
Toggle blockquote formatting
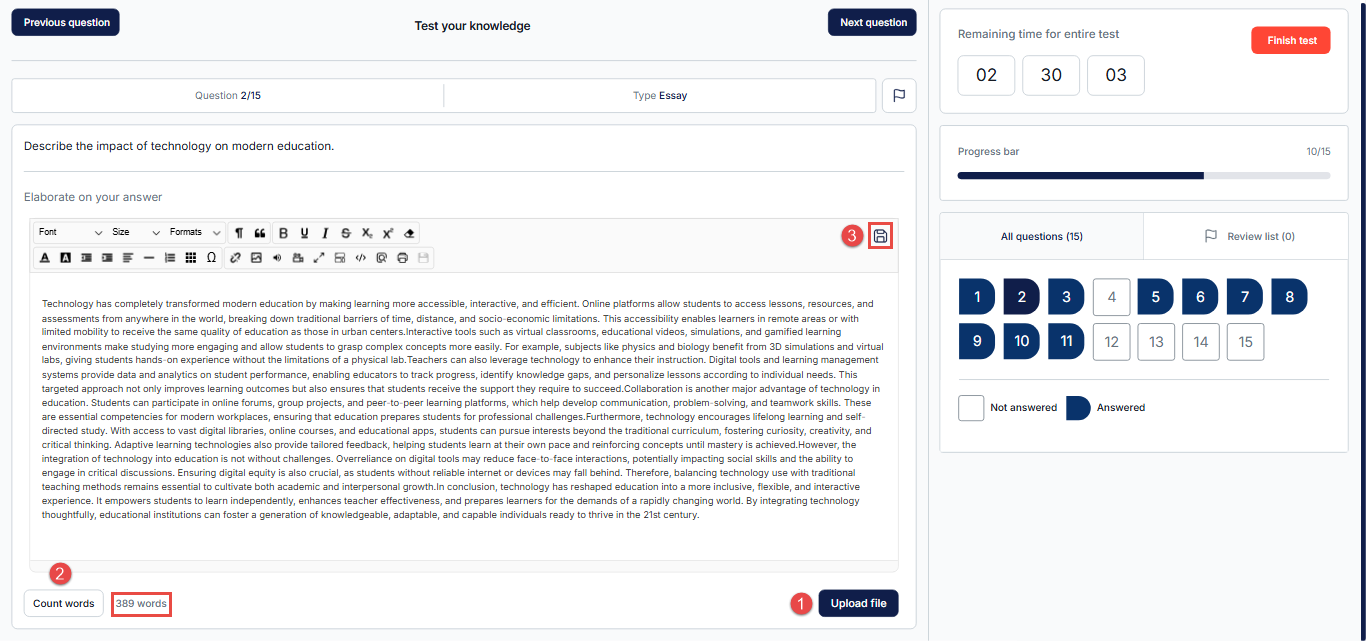260,233
